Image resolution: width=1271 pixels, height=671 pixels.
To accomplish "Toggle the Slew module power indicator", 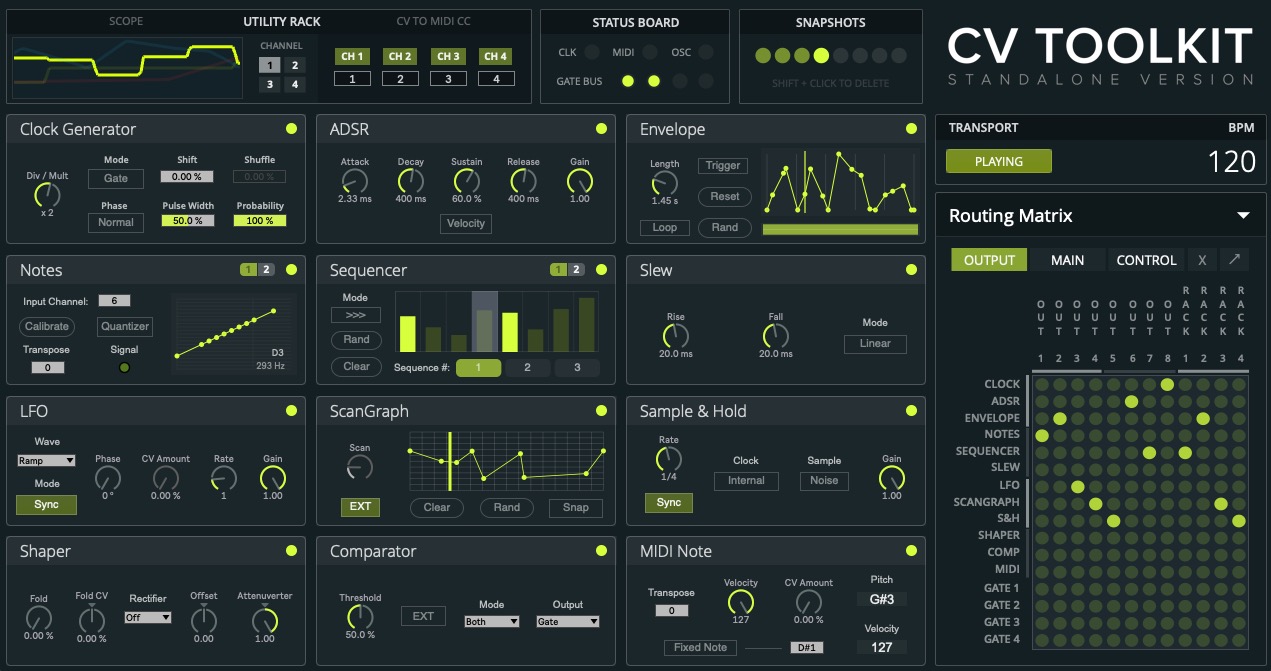I will click(911, 269).
